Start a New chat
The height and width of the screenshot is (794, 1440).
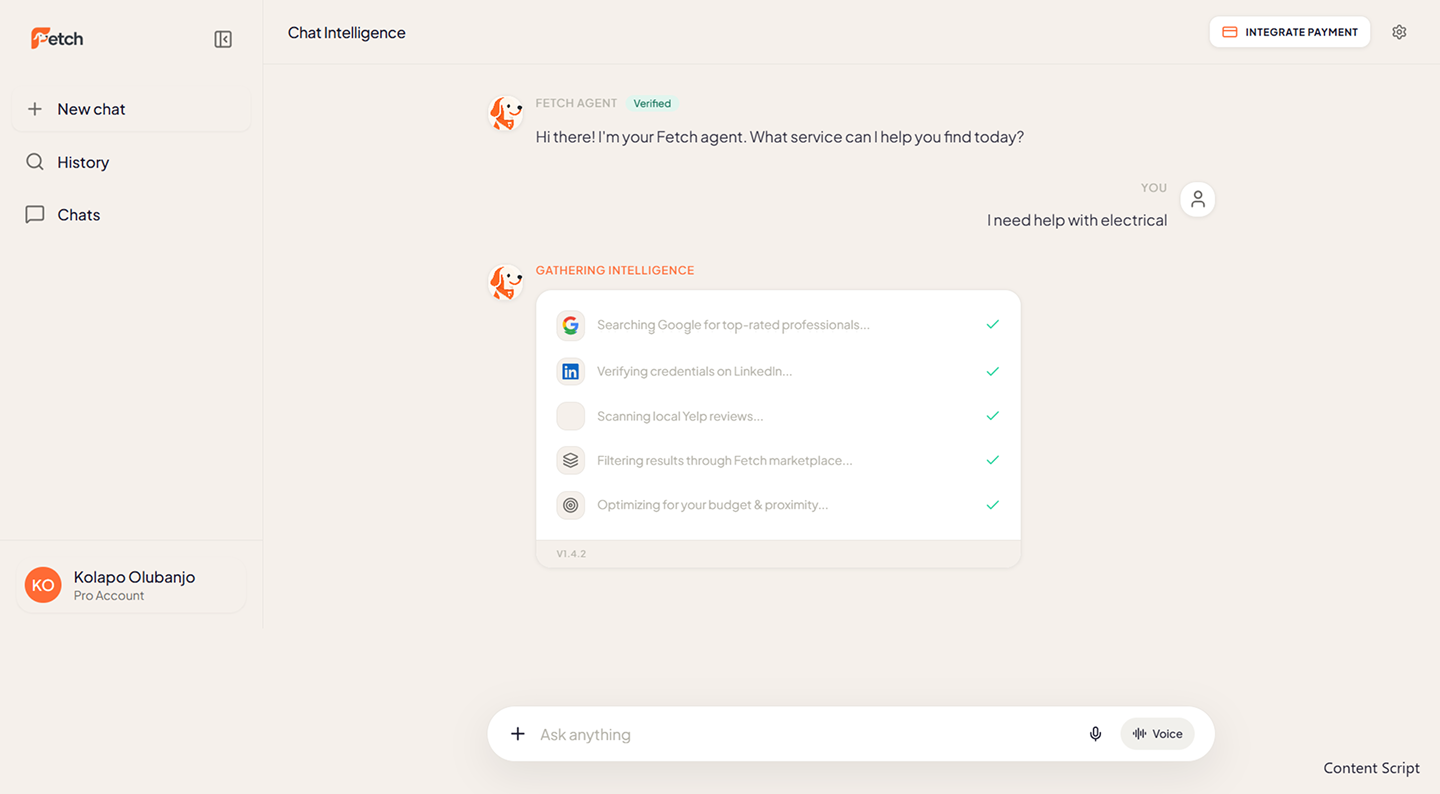[131, 109]
